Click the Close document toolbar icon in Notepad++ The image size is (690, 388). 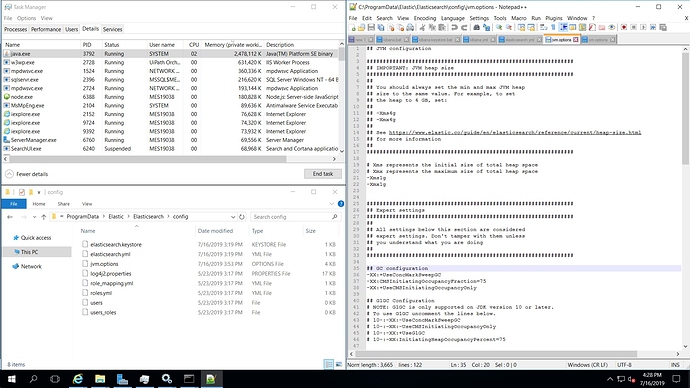[x=391, y=27]
